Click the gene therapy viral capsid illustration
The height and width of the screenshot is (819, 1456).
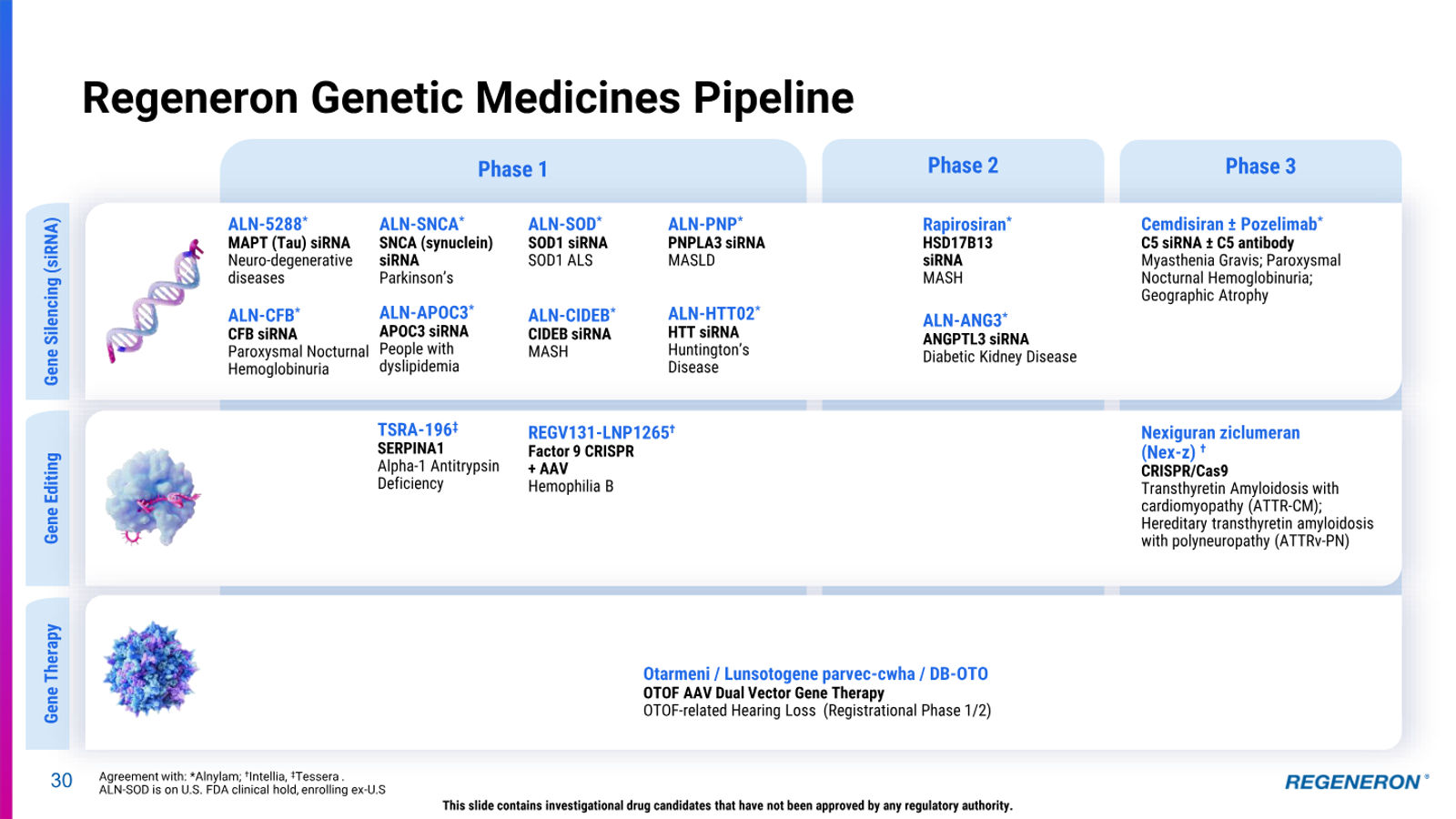tap(150, 669)
